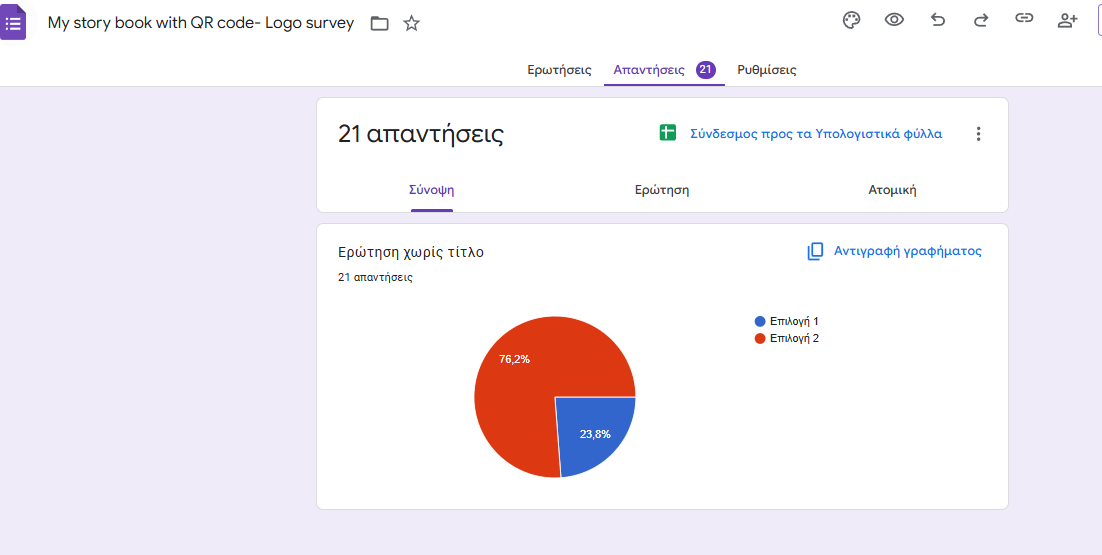Open the Google Forms home icon
Image resolution: width=1102 pixels, height=555 pixels.
point(13,23)
